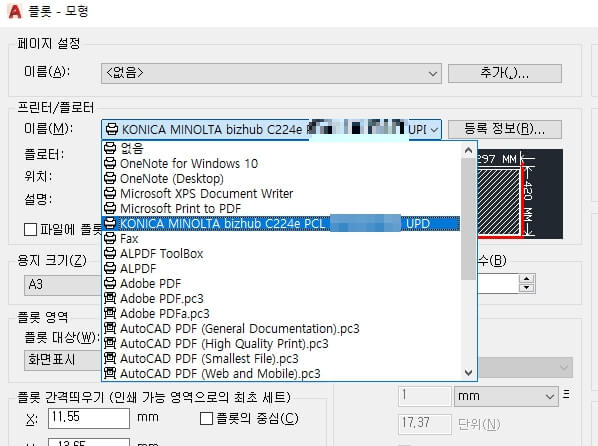598x446 pixels.
Task: Click scale units field showing 17.37
Action: pos(424,424)
